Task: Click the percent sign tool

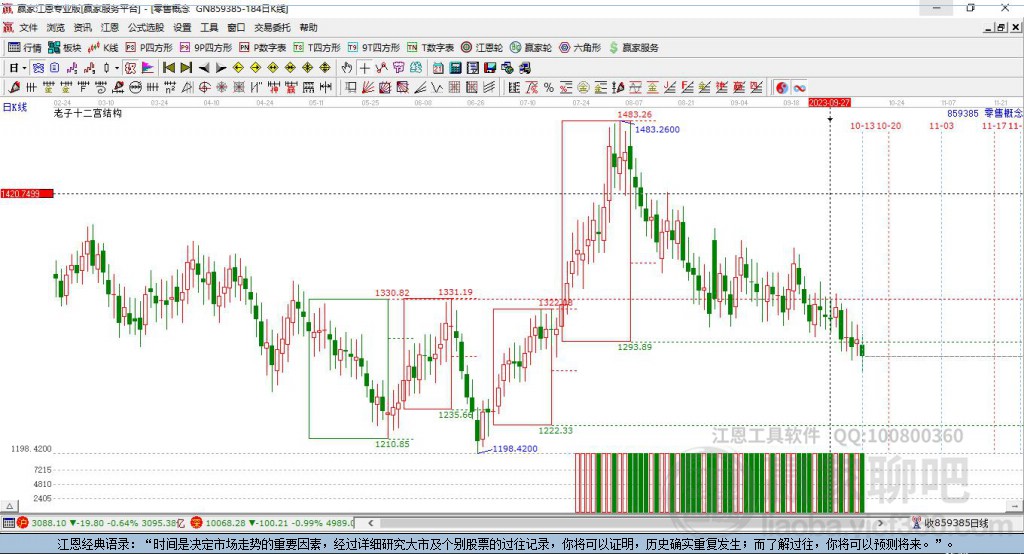Action: (549, 88)
